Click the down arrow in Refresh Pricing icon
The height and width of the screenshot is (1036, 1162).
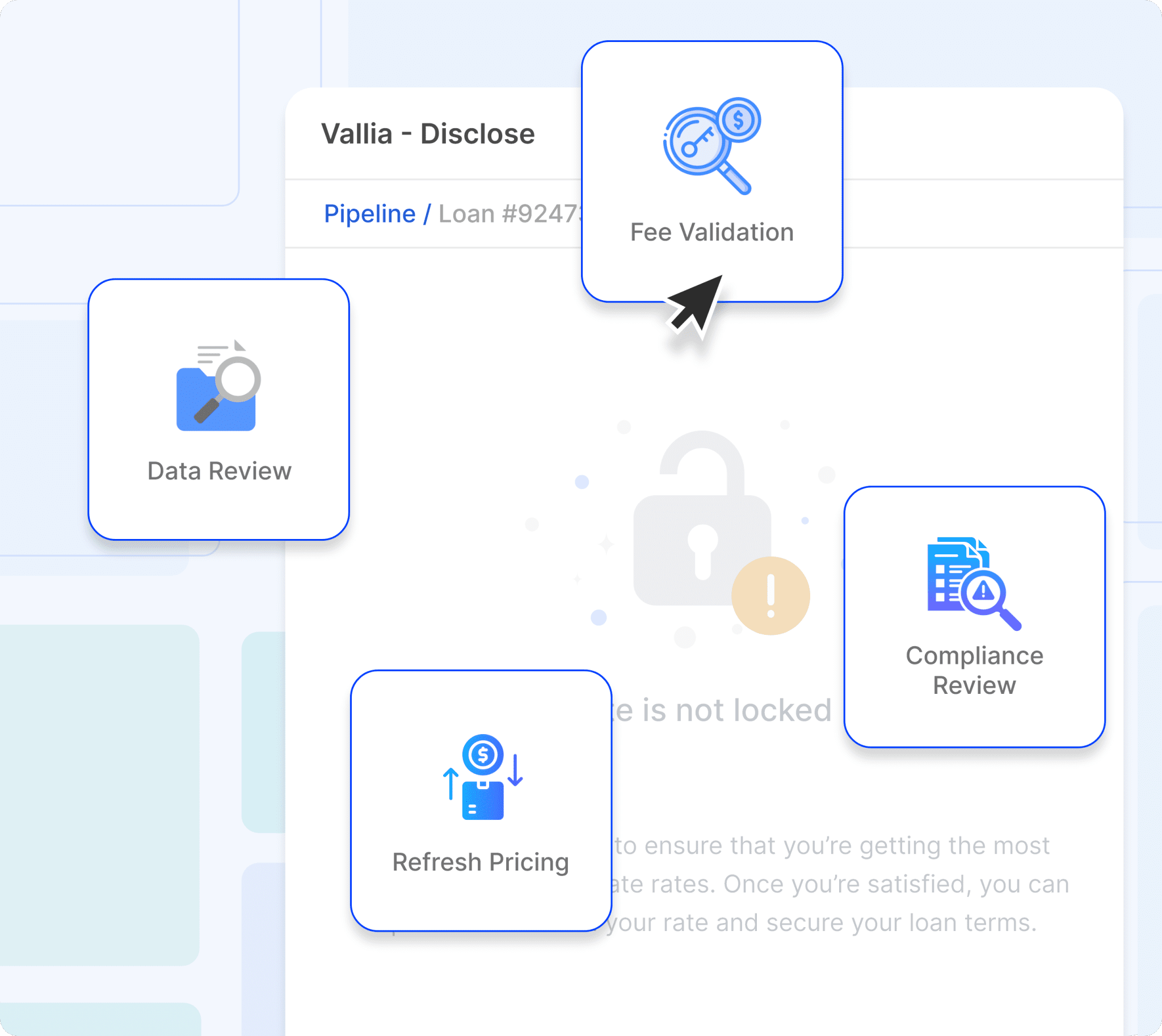click(x=515, y=769)
